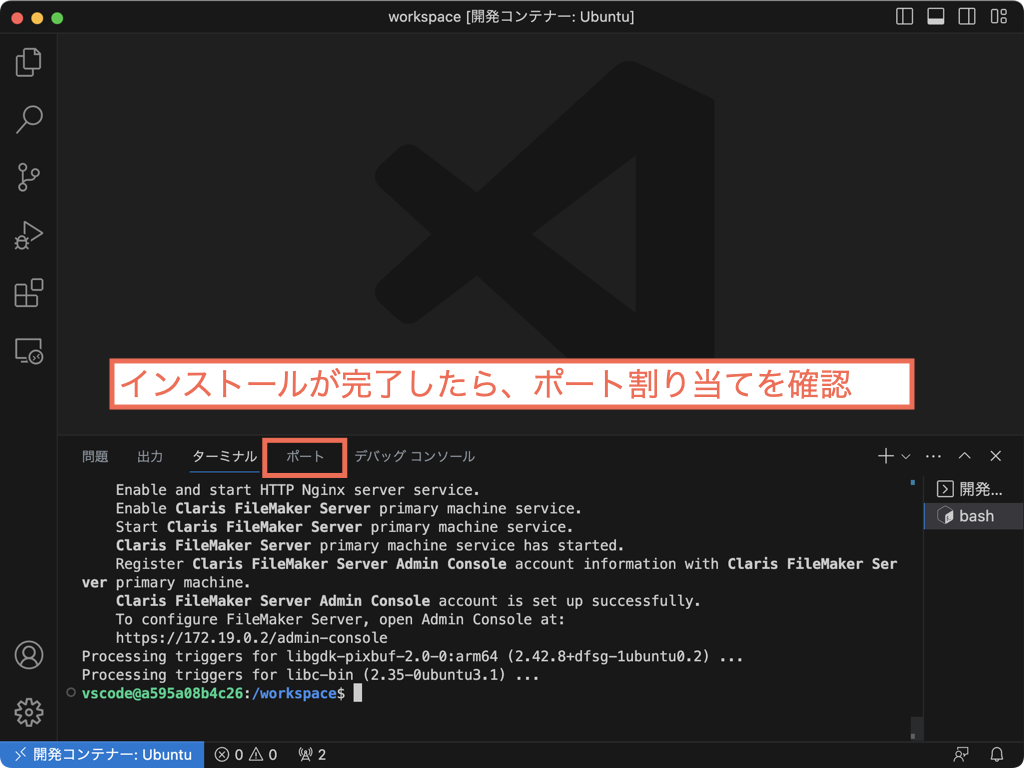Open the デバッグ コンソール tab
Viewport: 1024px width, 768px height.
(415, 456)
